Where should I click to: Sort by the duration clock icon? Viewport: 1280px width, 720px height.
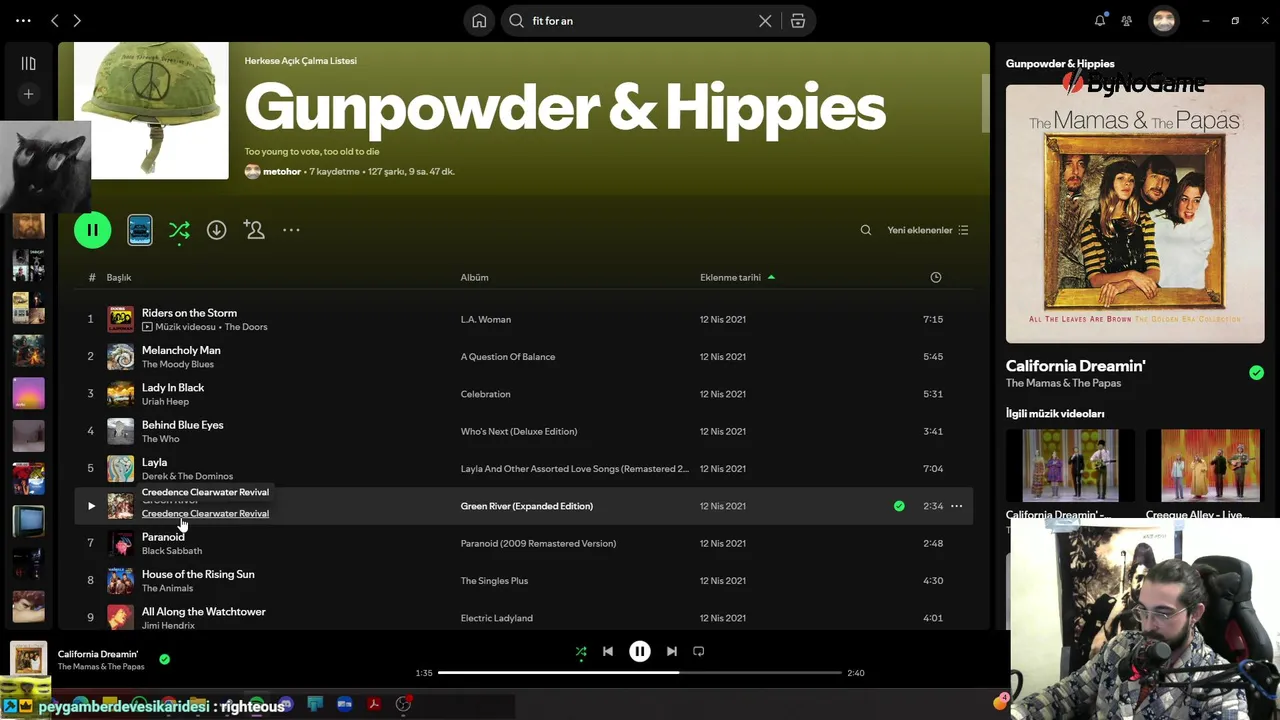(x=936, y=277)
